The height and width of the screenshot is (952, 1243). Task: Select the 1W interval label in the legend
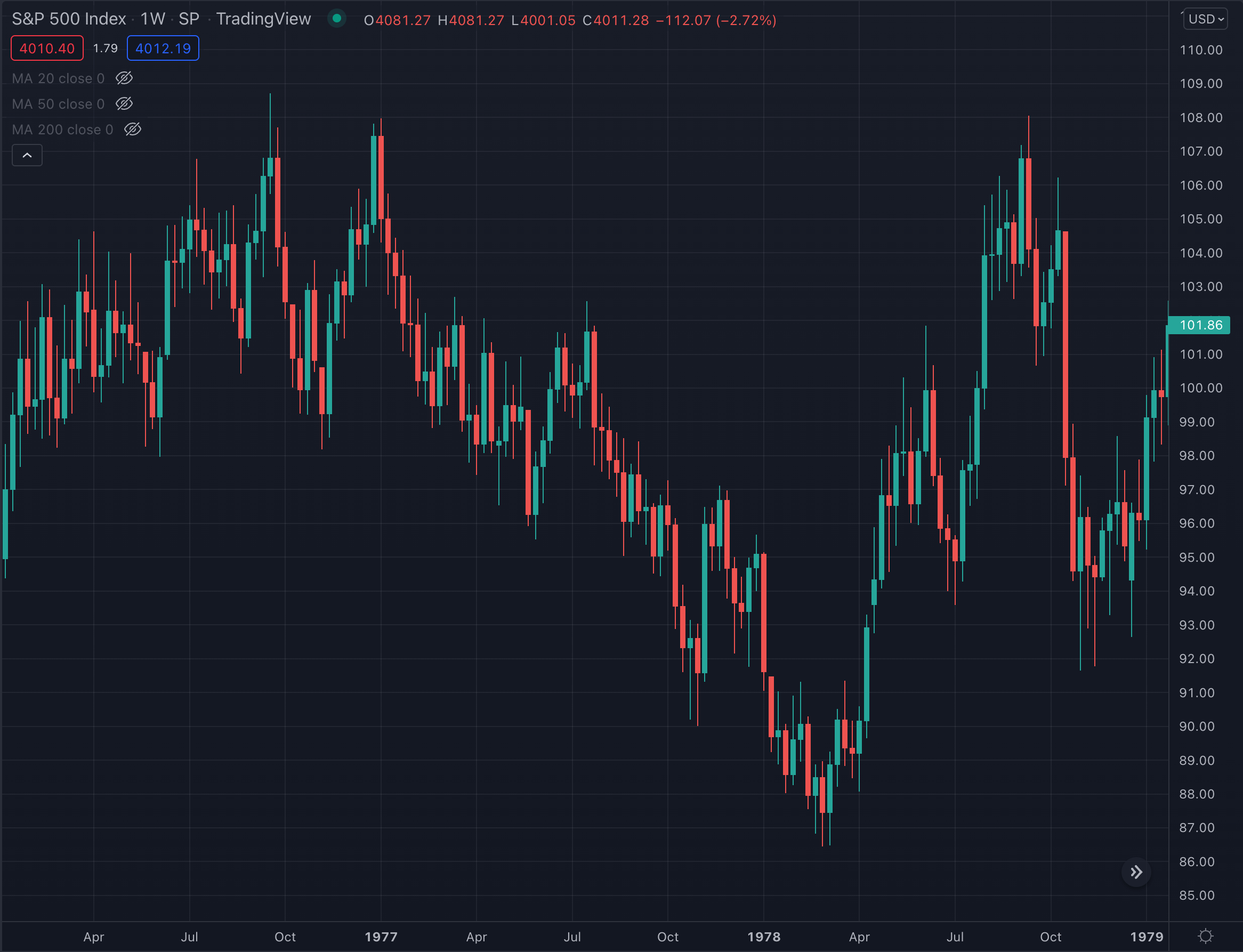click(x=152, y=19)
